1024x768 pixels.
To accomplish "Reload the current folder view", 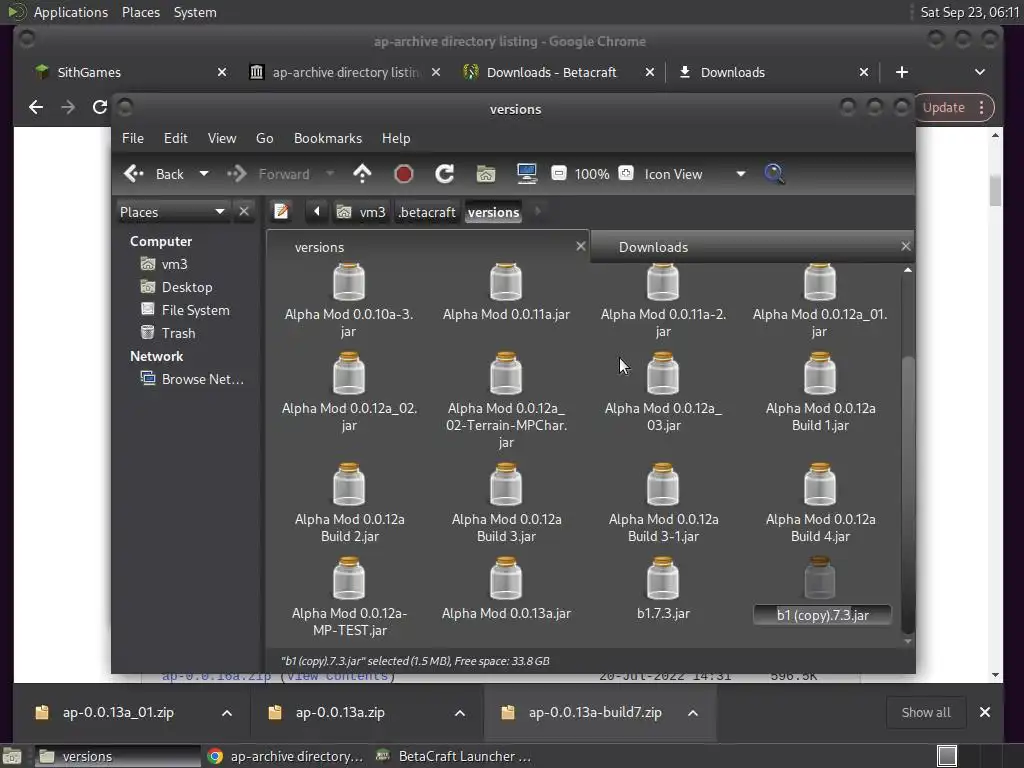I will coord(445,174).
